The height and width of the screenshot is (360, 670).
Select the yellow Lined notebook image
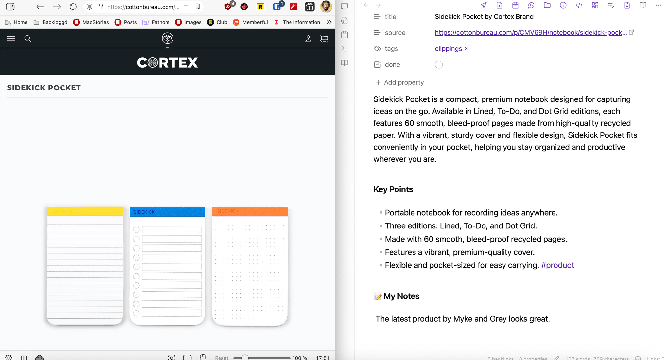click(x=85, y=266)
